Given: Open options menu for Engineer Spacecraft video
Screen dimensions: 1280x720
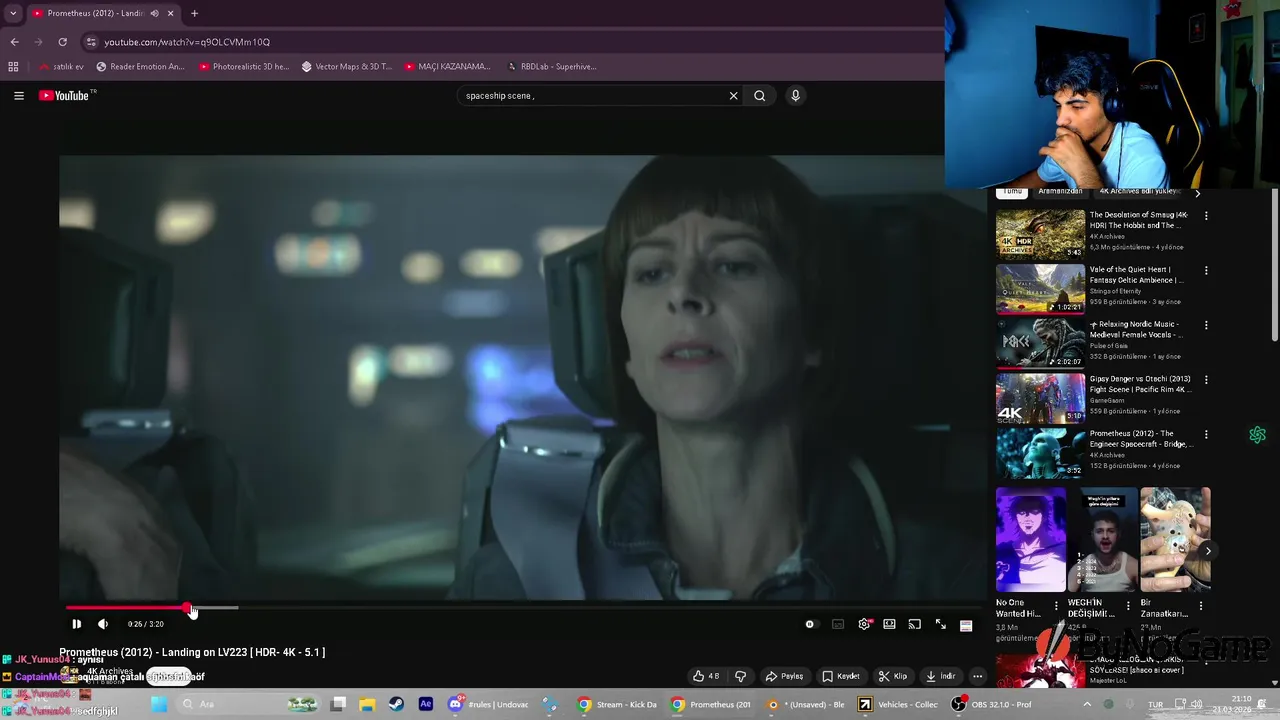Looking at the screenshot, I should coord(1206,435).
